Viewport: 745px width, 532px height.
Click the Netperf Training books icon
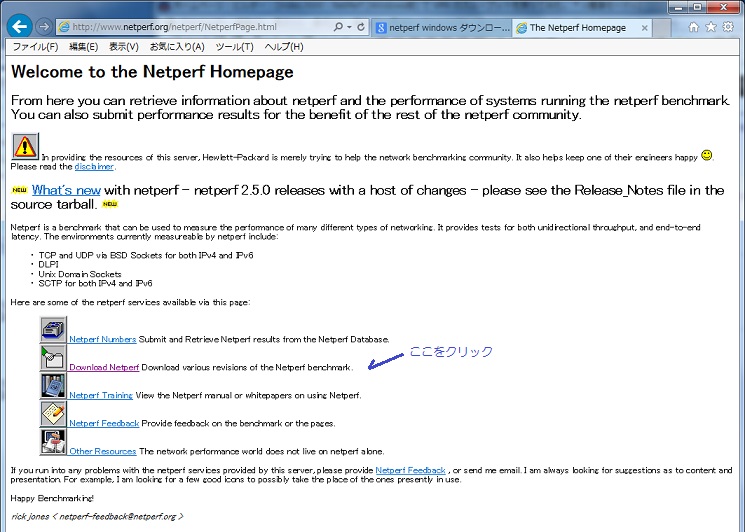pyautogui.click(x=53, y=386)
